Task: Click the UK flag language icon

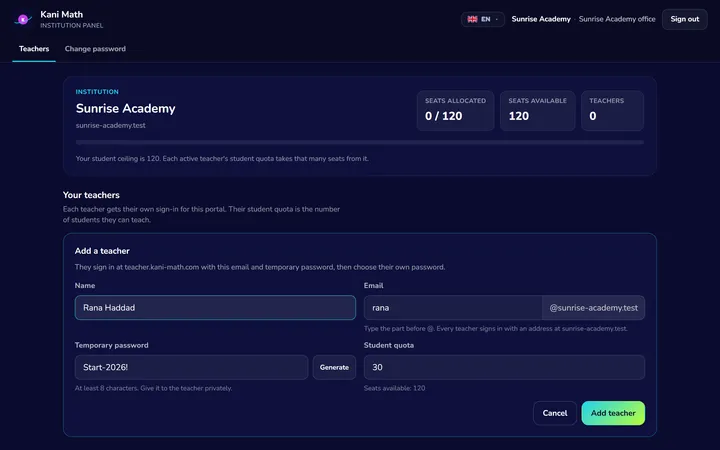Action: pos(472,19)
